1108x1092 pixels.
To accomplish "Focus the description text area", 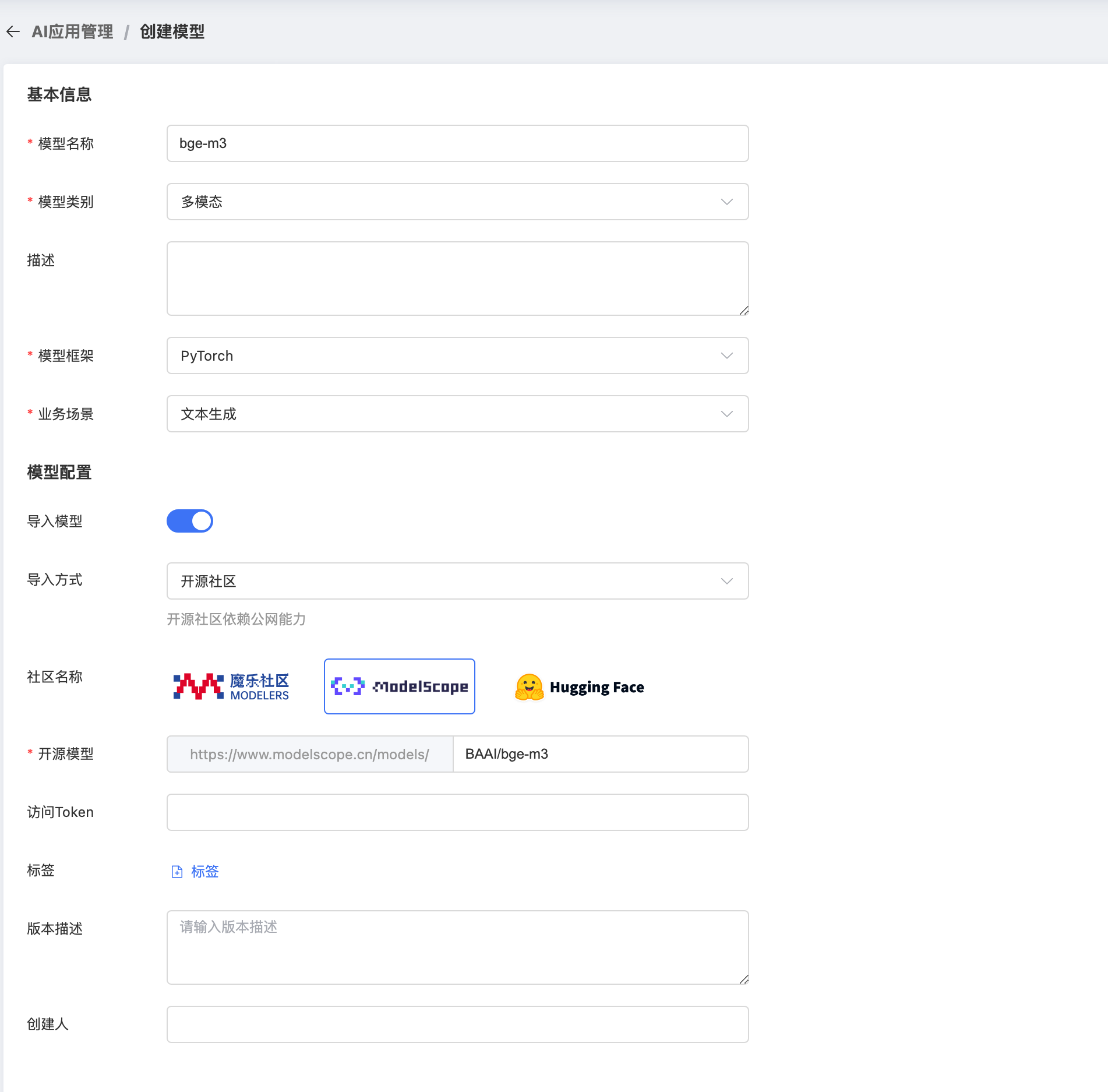I will [x=457, y=279].
